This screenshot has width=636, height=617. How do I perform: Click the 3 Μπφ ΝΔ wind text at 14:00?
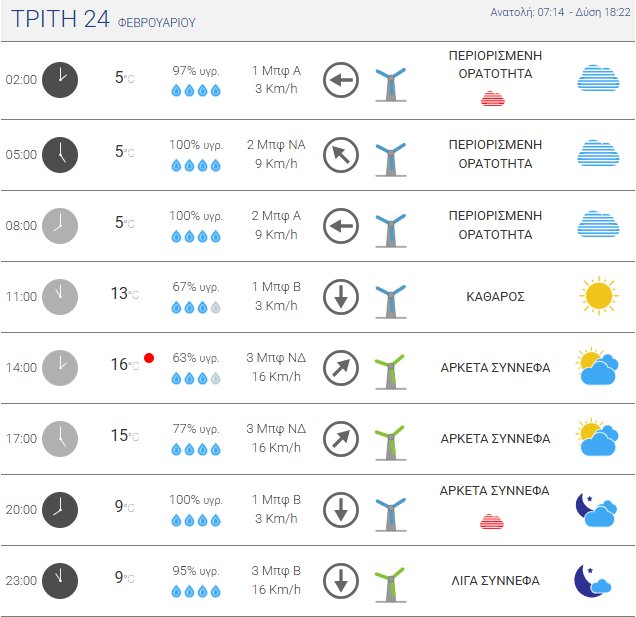click(276, 357)
